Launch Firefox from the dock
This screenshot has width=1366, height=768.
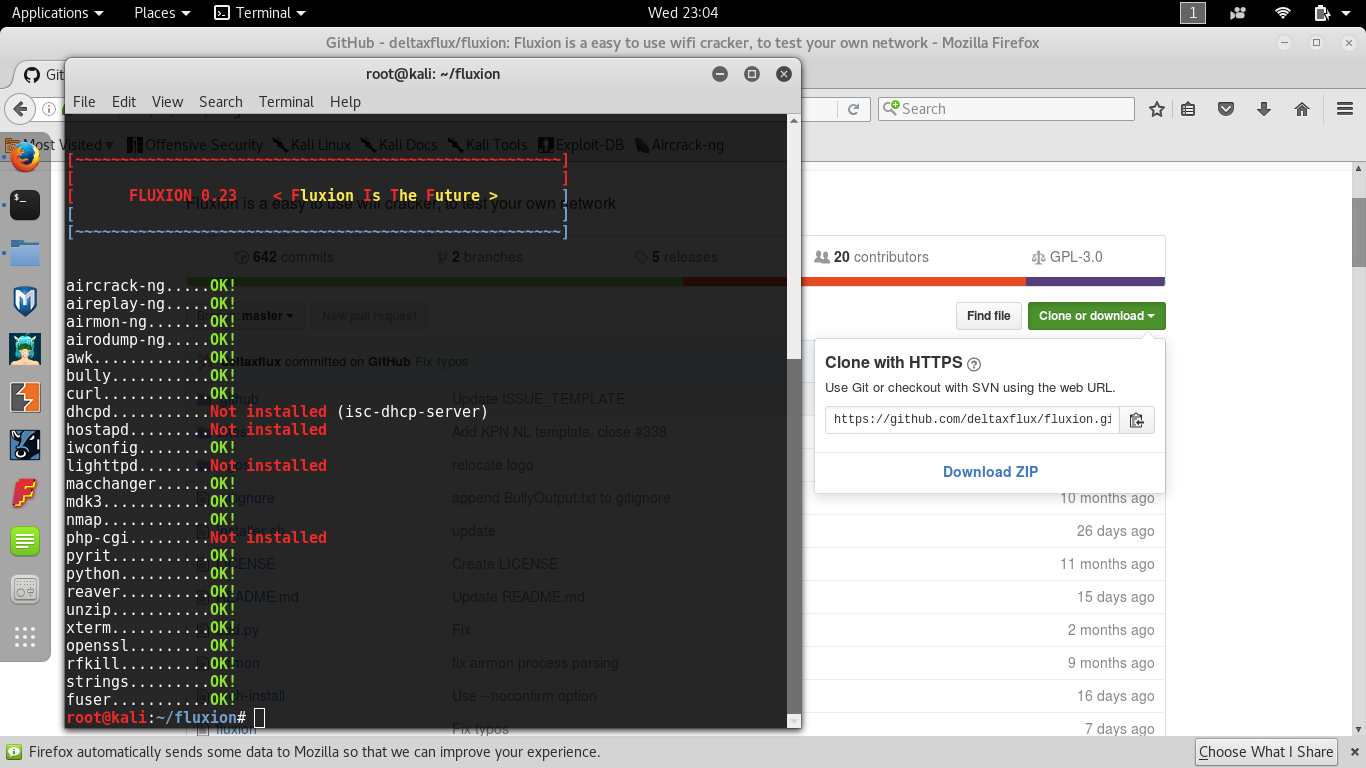coord(25,157)
